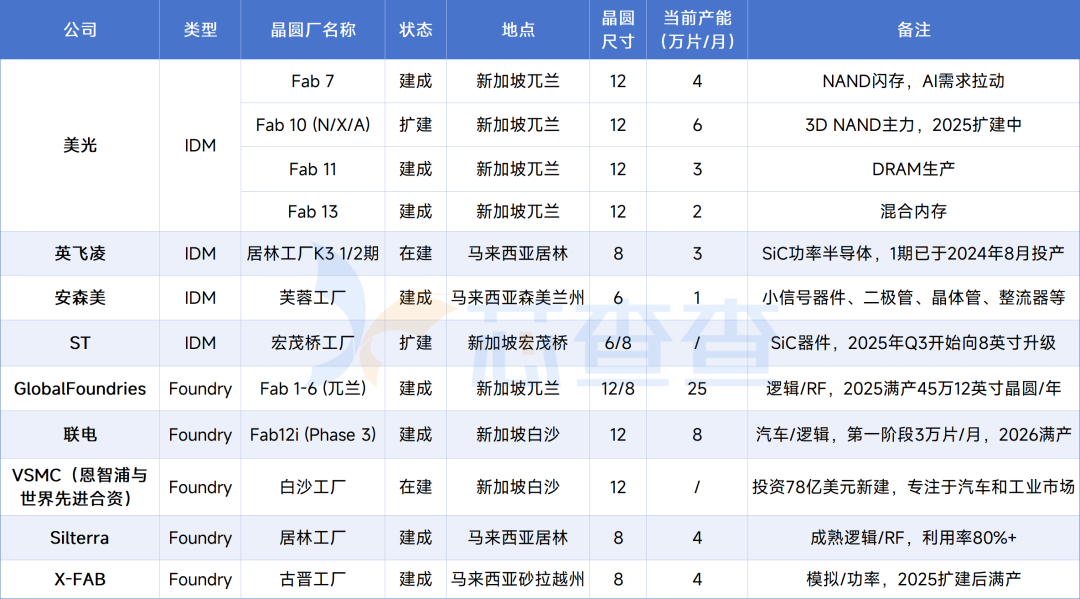Image resolution: width=1080 pixels, height=599 pixels.
Task: Select the Fab 11 cell
Action: [x=313, y=169]
